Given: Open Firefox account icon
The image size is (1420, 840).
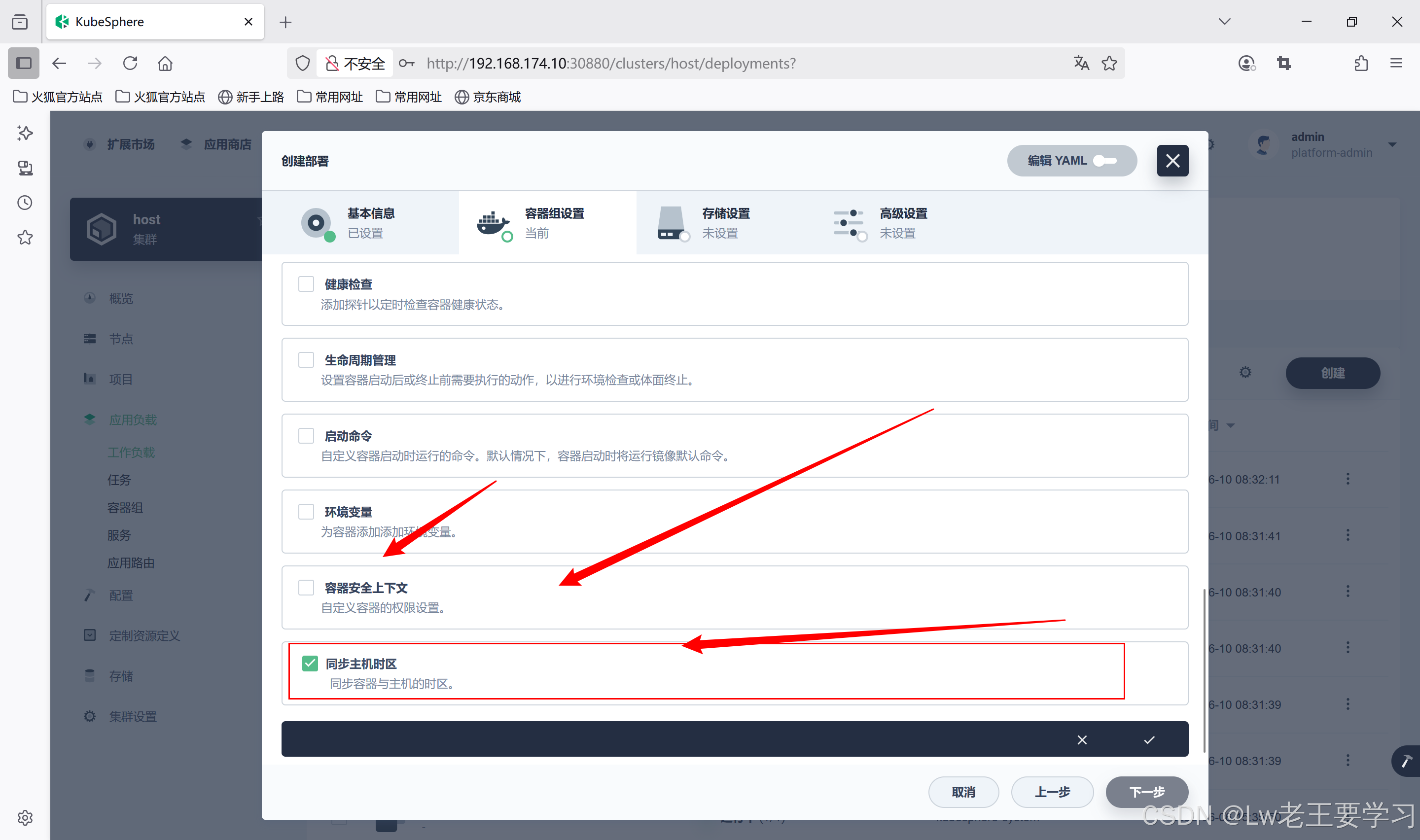Looking at the screenshot, I should point(1246,63).
